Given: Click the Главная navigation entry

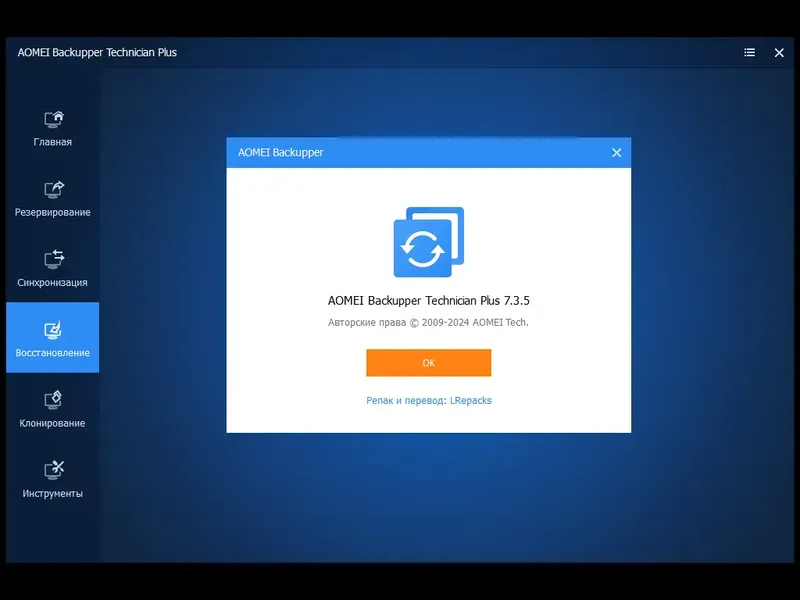Looking at the screenshot, I should coord(53,141).
